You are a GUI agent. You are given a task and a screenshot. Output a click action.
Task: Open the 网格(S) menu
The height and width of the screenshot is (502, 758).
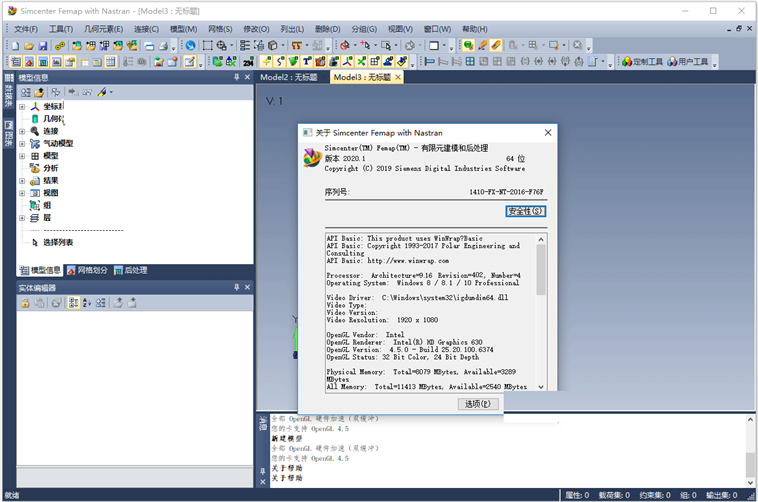pos(220,29)
